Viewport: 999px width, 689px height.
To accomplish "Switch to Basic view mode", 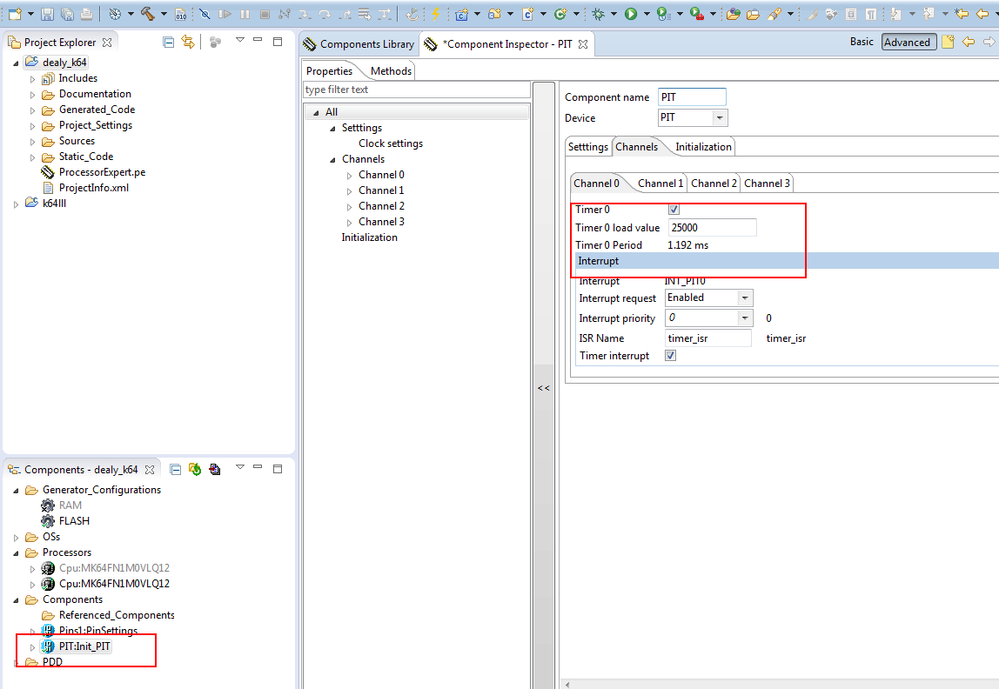I will pos(861,41).
